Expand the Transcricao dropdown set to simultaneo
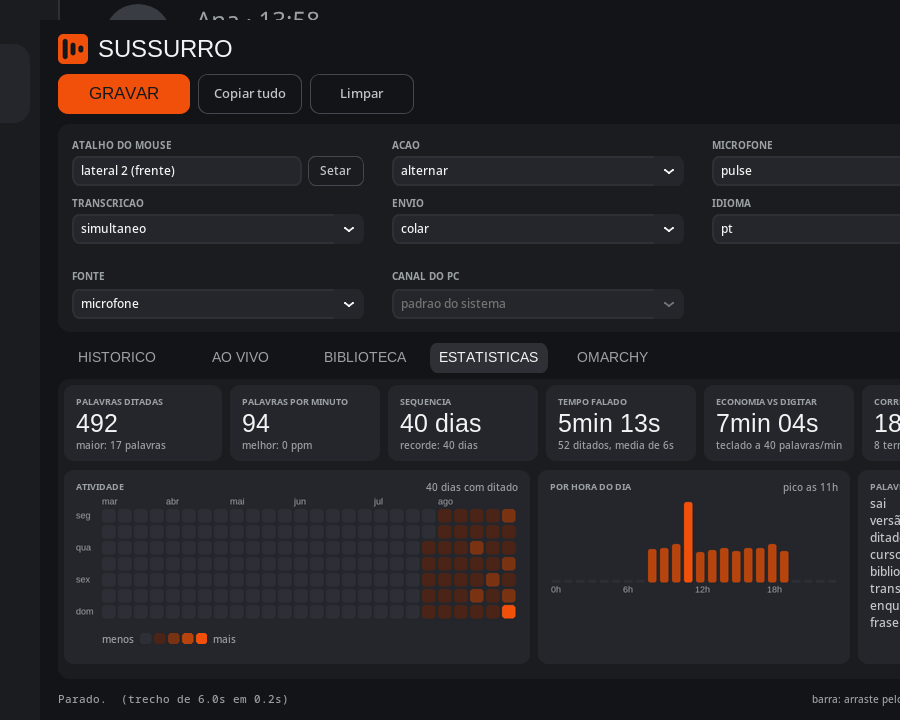 coord(218,229)
